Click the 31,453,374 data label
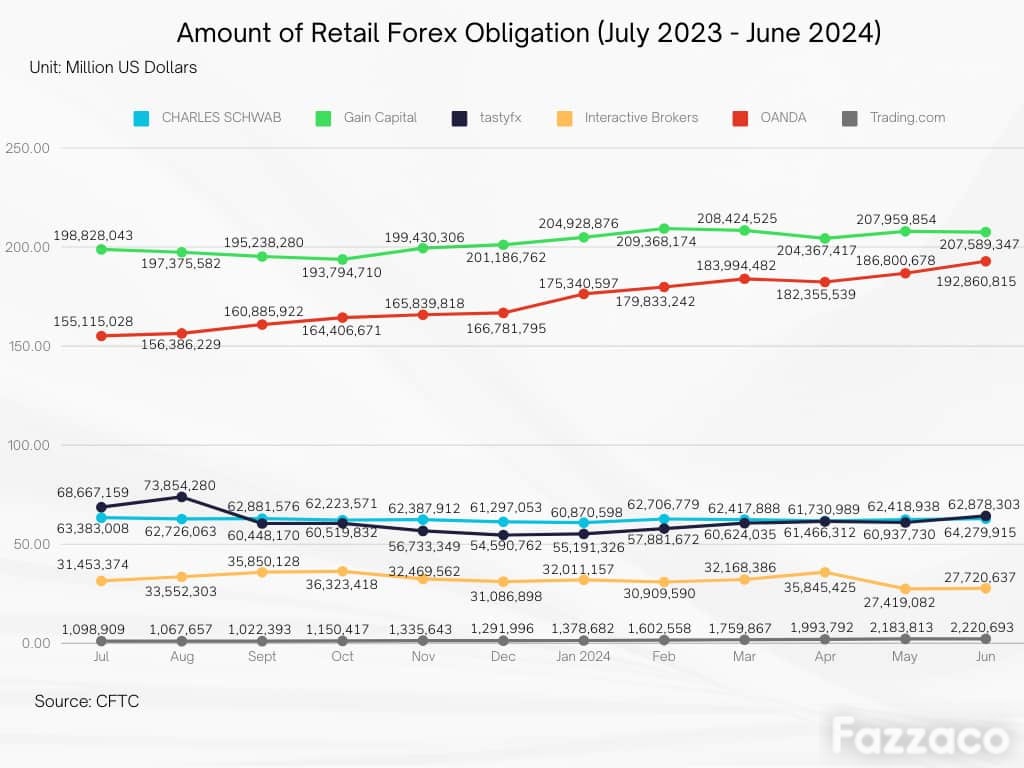The image size is (1024, 768). tap(93, 564)
